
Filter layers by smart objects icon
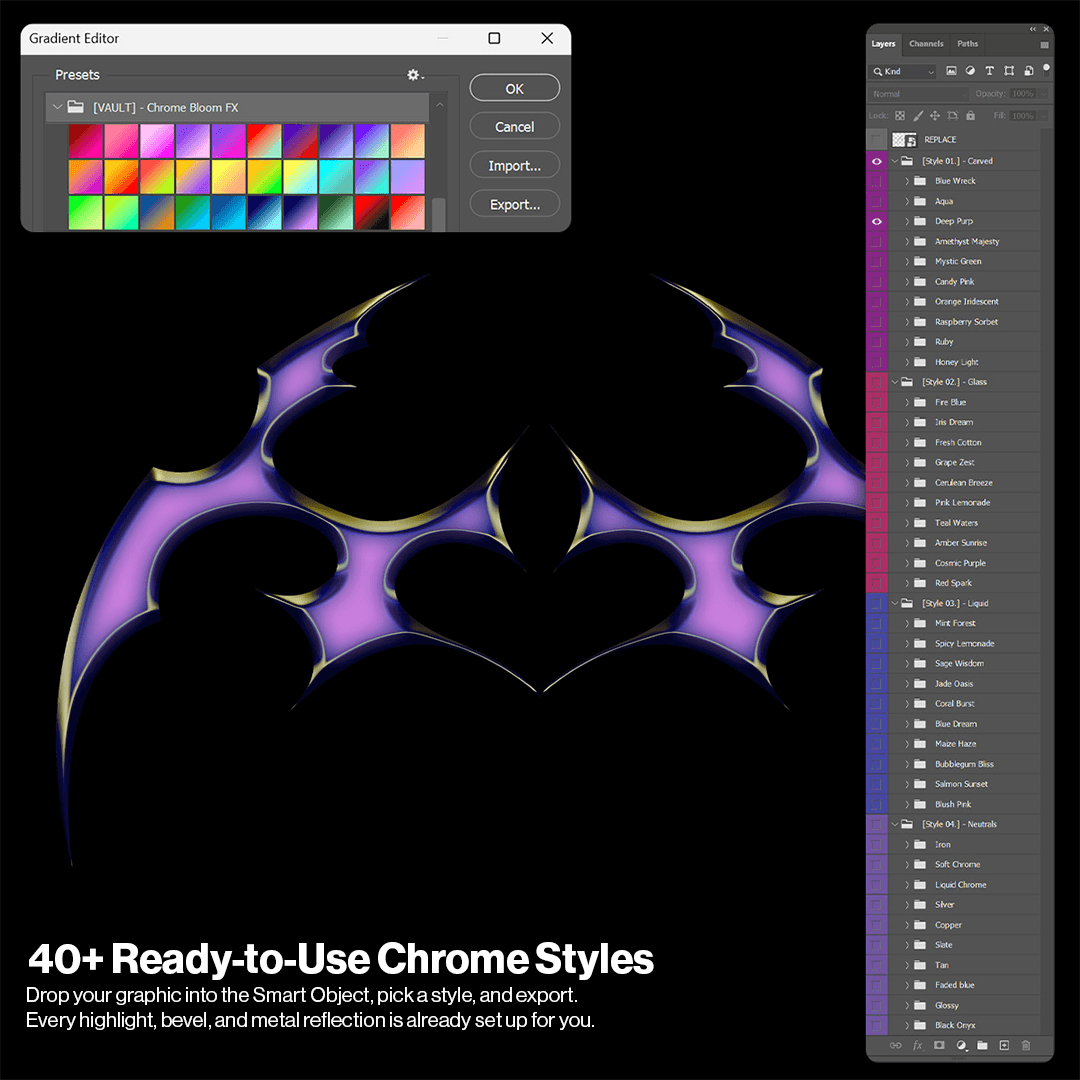1028,71
